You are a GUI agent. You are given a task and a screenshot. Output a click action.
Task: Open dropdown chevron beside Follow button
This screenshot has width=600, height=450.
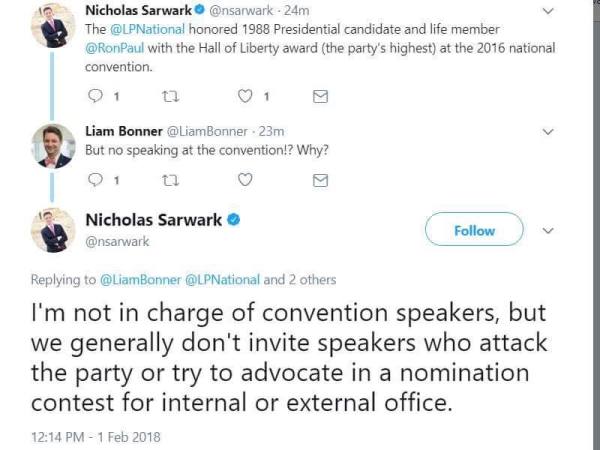[x=548, y=231]
